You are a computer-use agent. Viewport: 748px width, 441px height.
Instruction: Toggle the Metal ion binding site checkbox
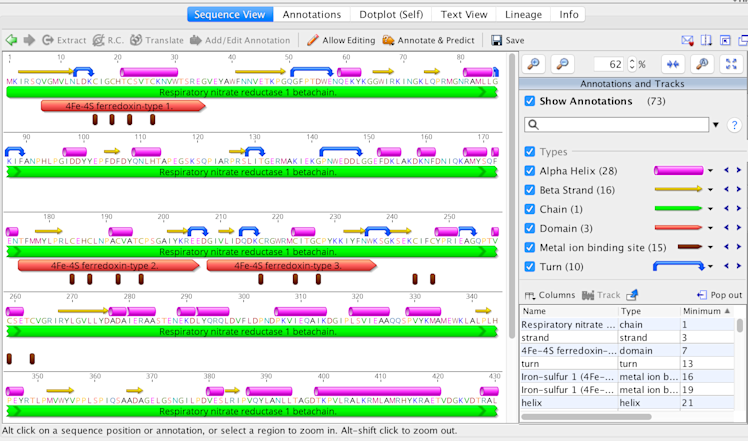point(530,247)
